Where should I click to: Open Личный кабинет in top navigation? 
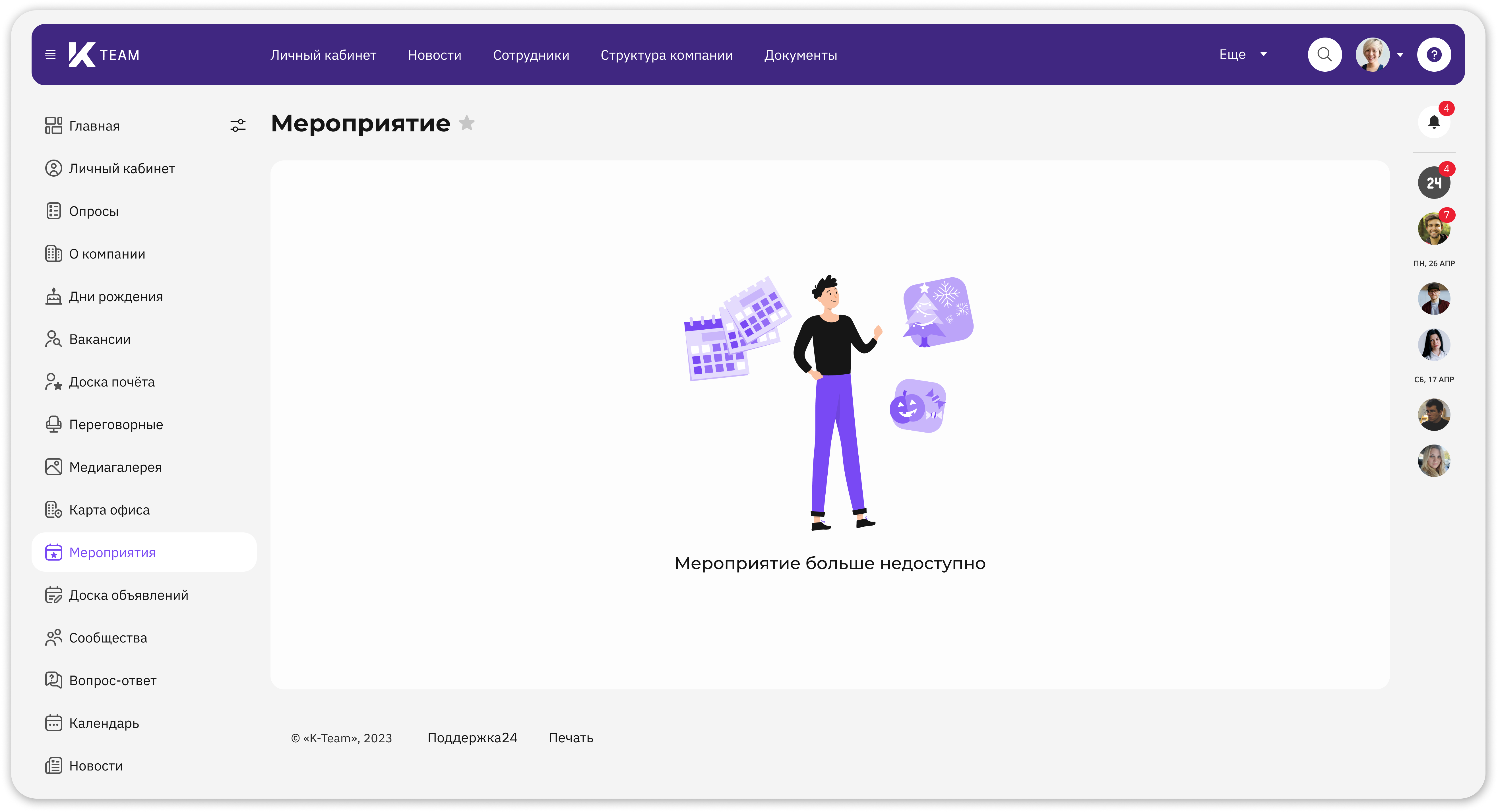[x=323, y=55]
